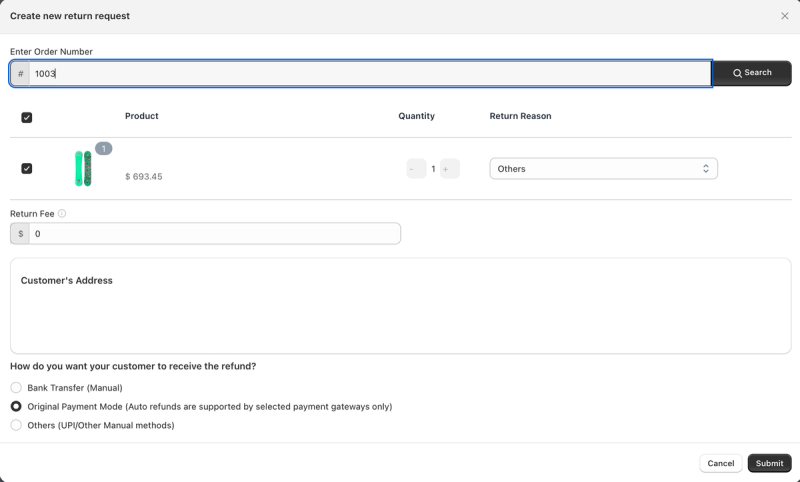
Task: Close the Create new return request dialog
Action: click(x=785, y=16)
